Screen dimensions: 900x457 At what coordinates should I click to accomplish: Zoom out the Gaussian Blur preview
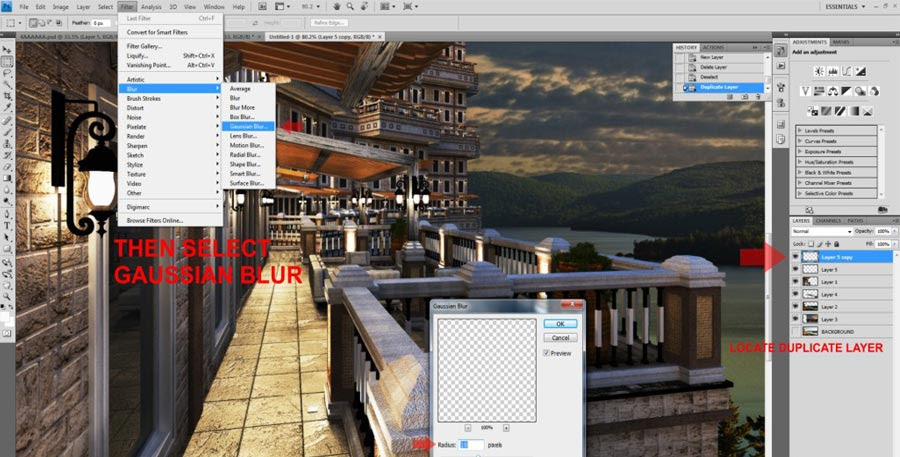[468, 428]
